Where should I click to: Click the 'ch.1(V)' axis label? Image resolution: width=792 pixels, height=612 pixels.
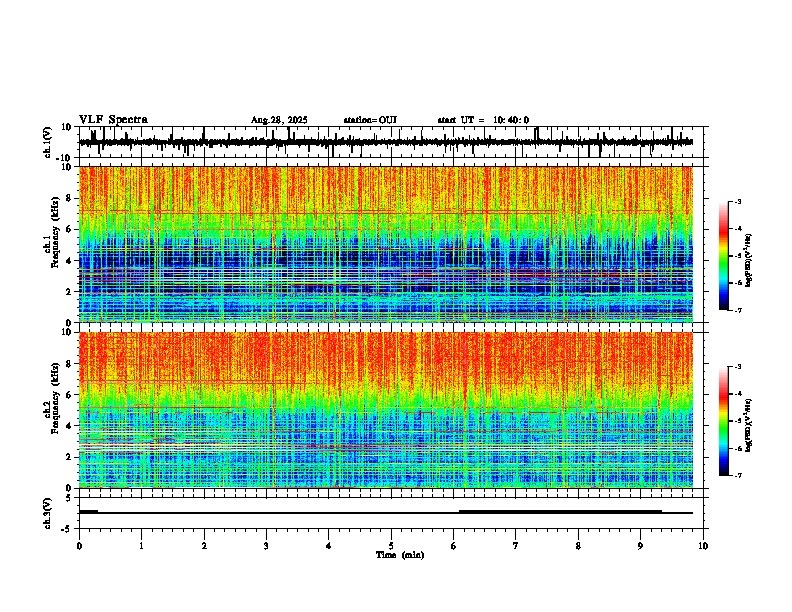[x=47, y=142]
